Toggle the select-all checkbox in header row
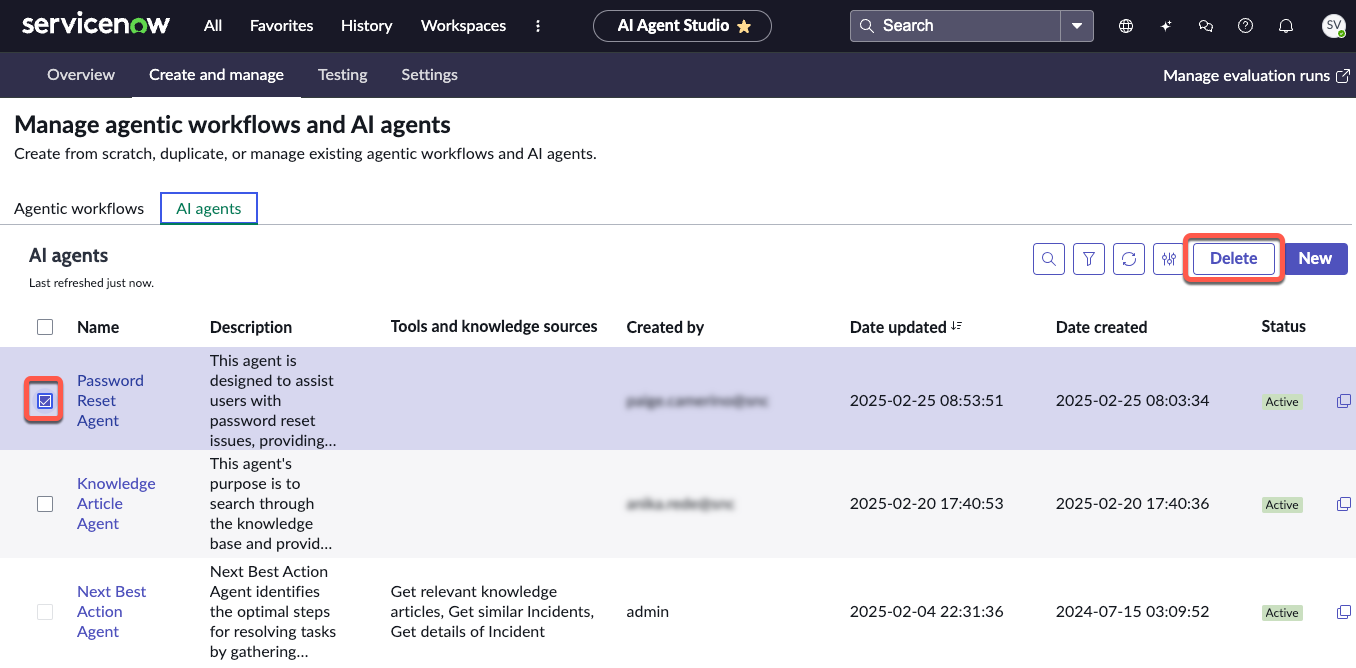This screenshot has height=668, width=1356. coord(45,327)
